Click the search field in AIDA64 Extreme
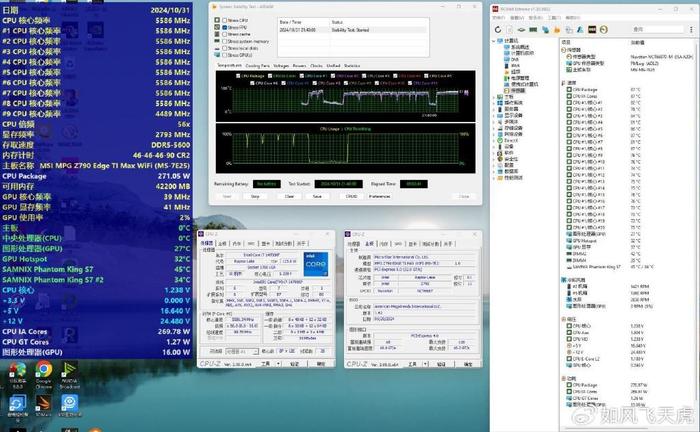The height and width of the screenshot is (432, 700). 657,29
